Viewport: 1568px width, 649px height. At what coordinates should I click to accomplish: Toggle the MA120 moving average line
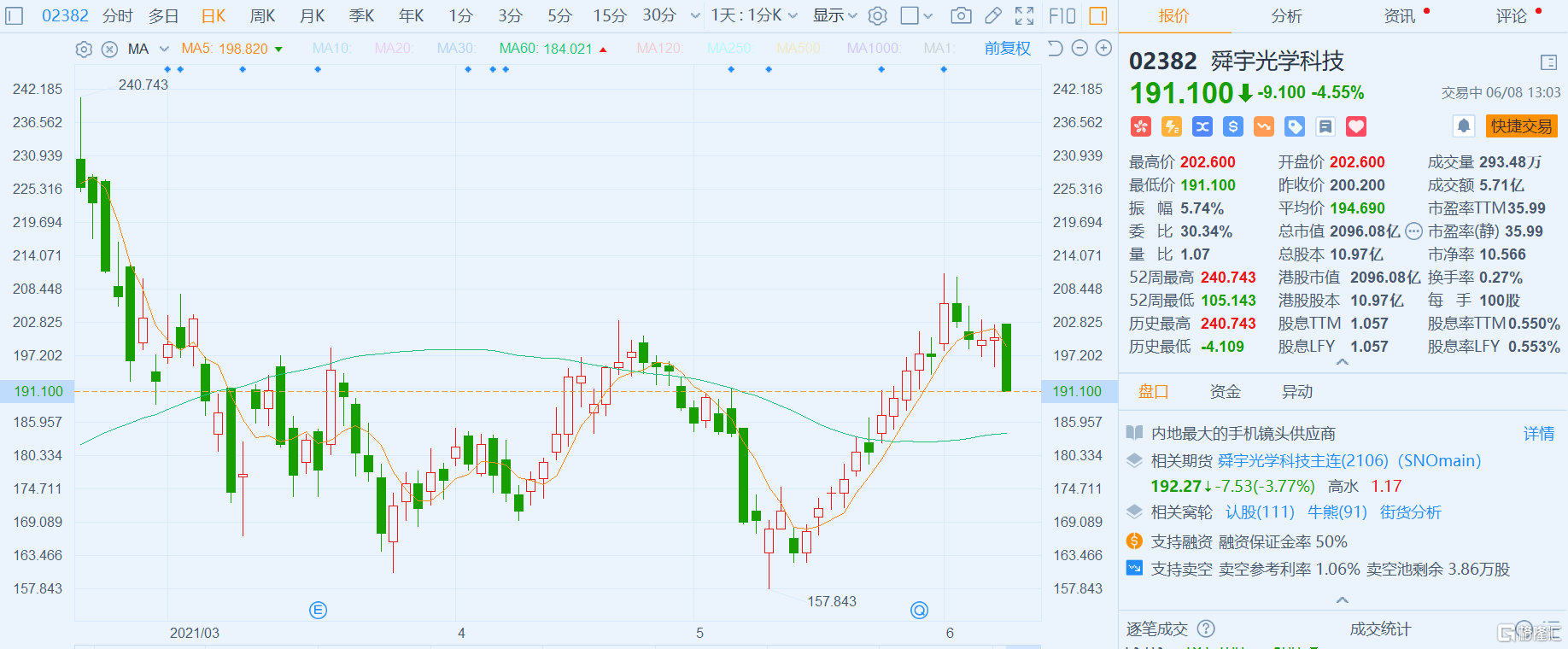658,49
